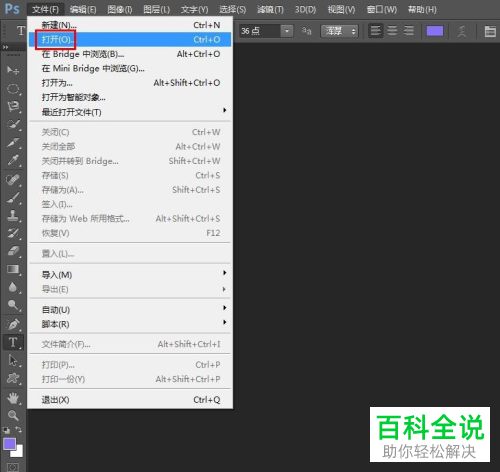Select the Move tool
The height and width of the screenshot is (472, 500).
point(13,70)
